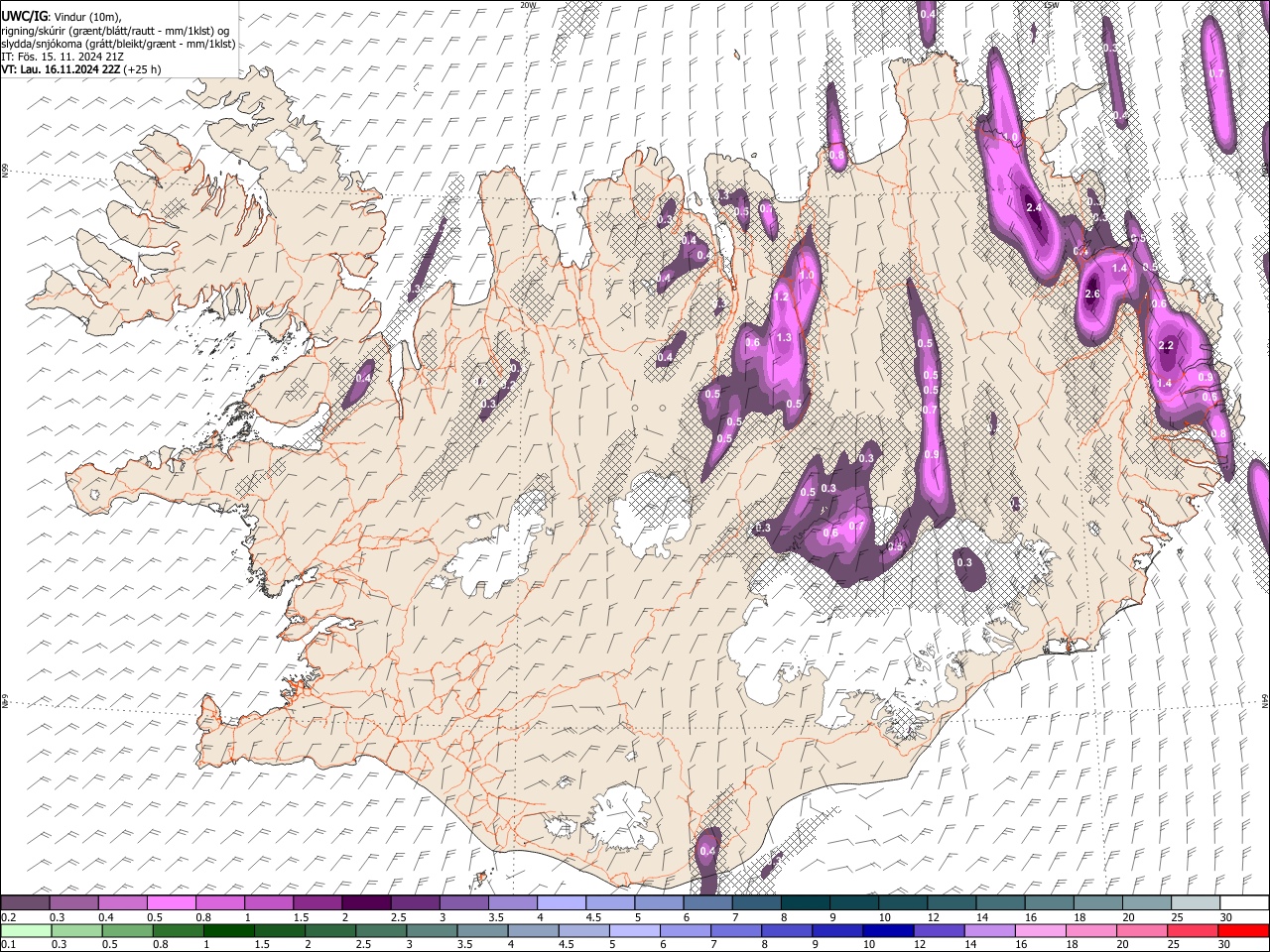Click the darkest green 1 swatch in lower legend
Viewport: 1270px width, 952px height.
click(x=228, y=930)
